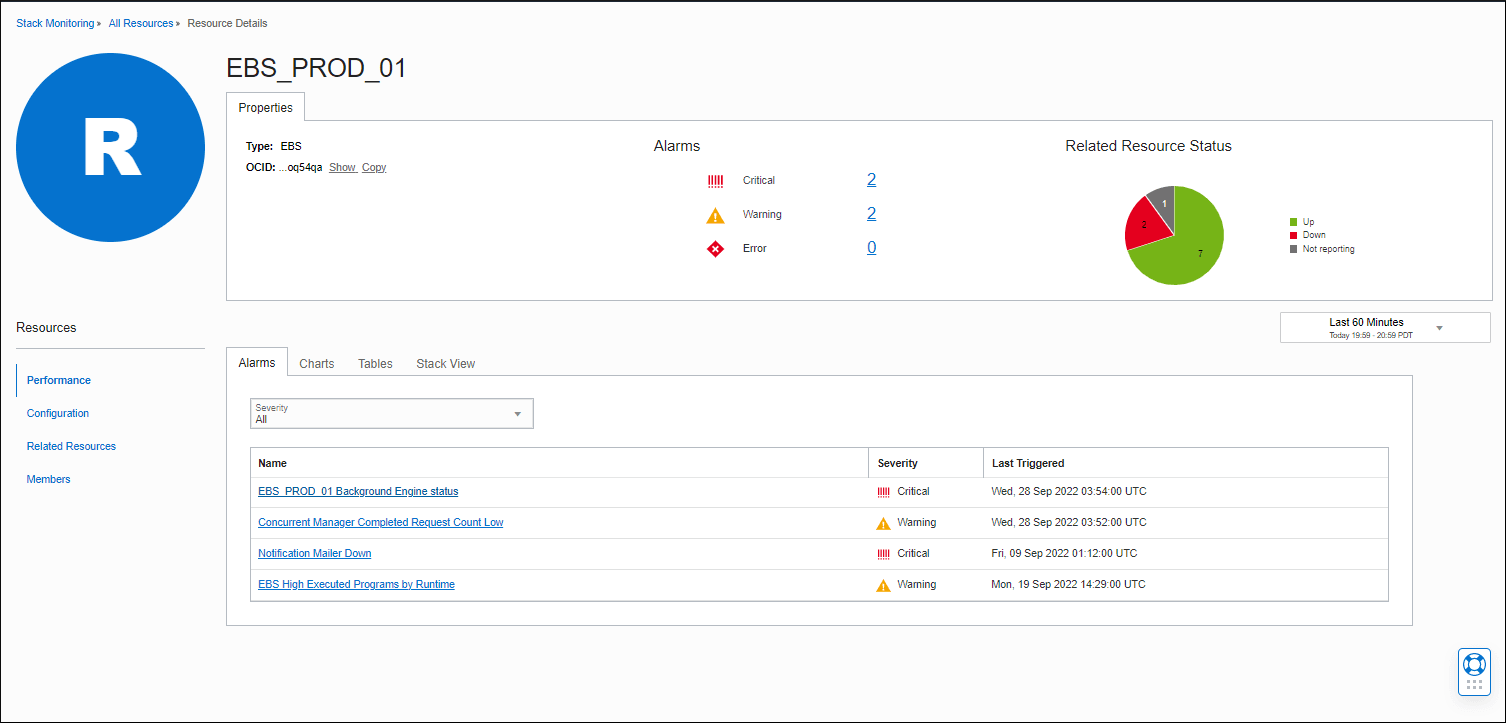Open Related Resources in the sidebar
Image resolution: width=1506 pixels, height=723 pixels.
coord(70,446)
